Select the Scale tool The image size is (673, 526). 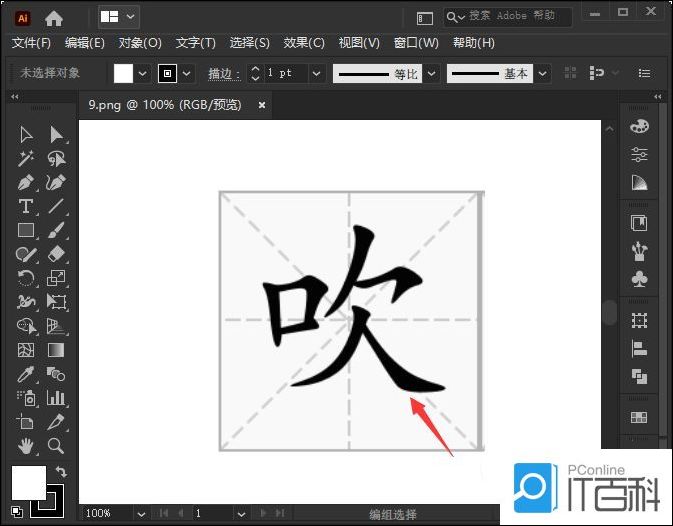click(56, 278)
